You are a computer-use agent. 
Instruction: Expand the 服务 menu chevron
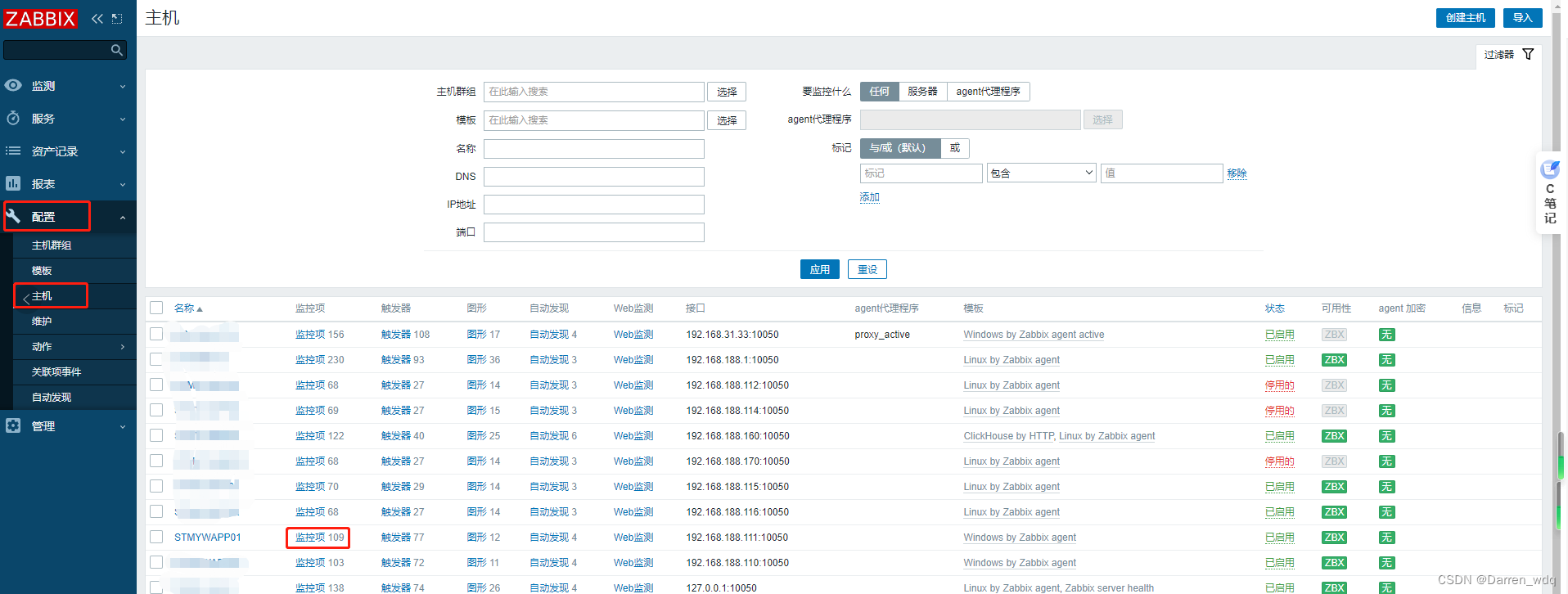coord(123,119)
